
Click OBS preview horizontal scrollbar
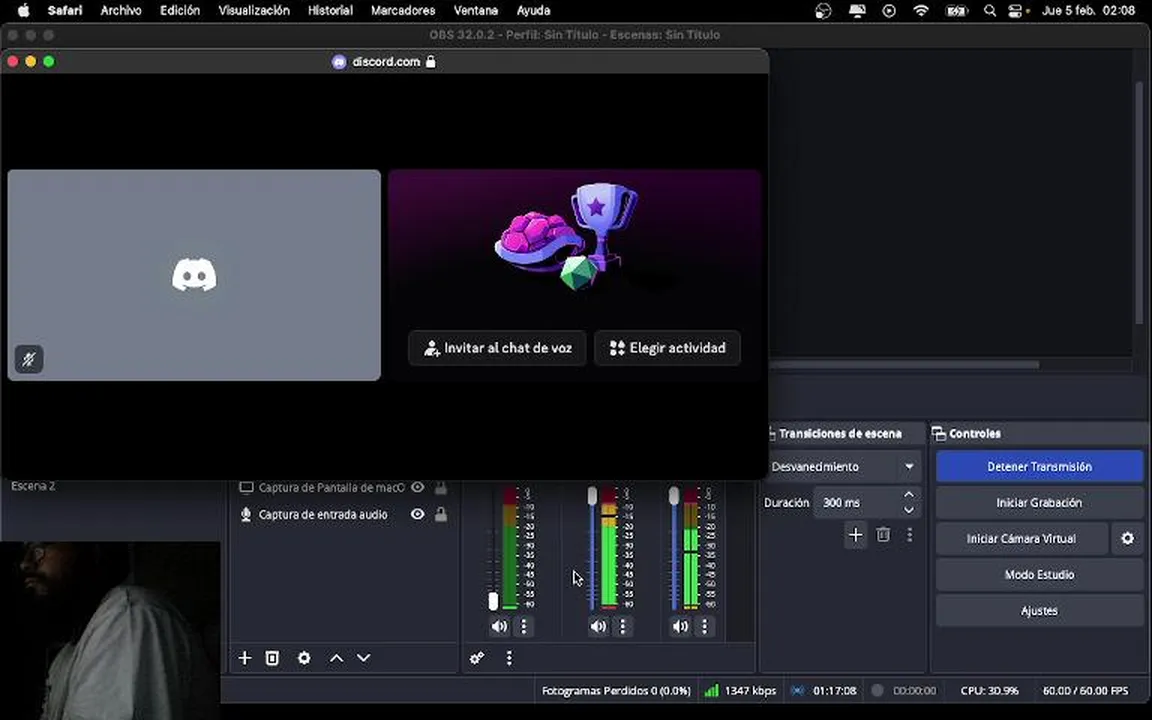[904, 365]
